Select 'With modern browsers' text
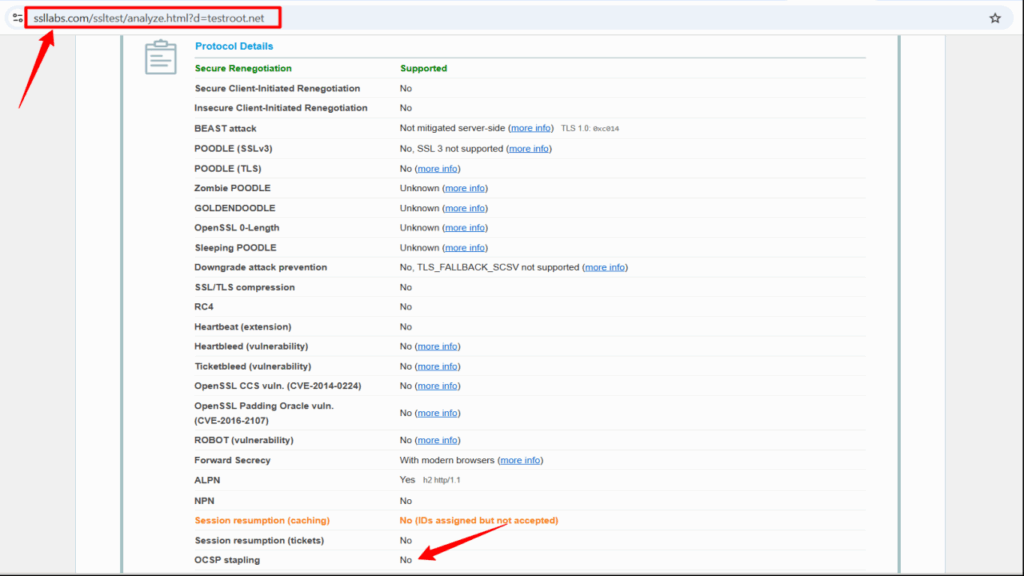The width and height of the screenshot is (1024, 576). pyautogui.click(x=447, y=460)
